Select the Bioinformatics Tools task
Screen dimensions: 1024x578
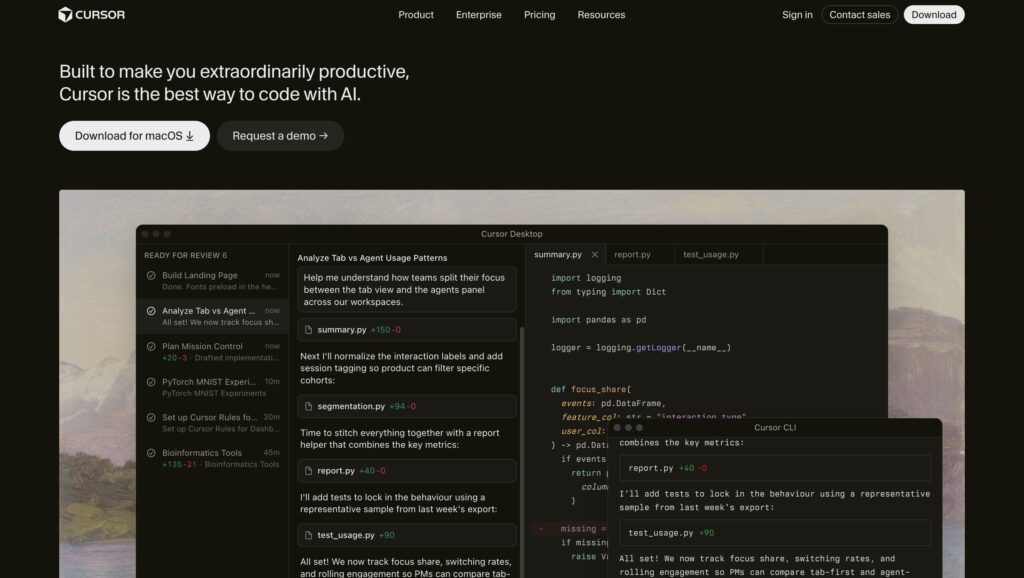pyautogui.click(x=212, y=458)
